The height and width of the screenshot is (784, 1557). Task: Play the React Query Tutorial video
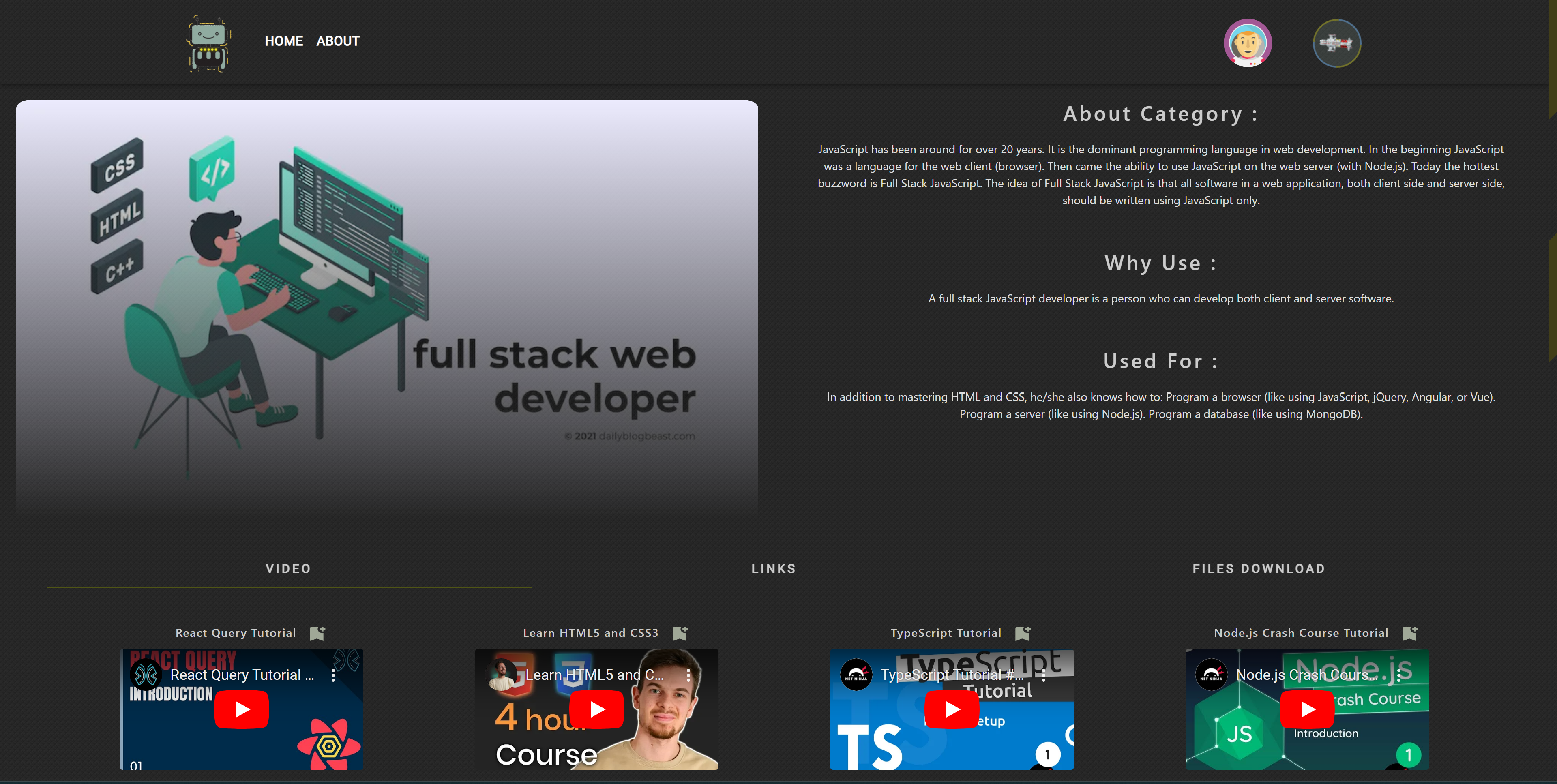tap(242, 709)
